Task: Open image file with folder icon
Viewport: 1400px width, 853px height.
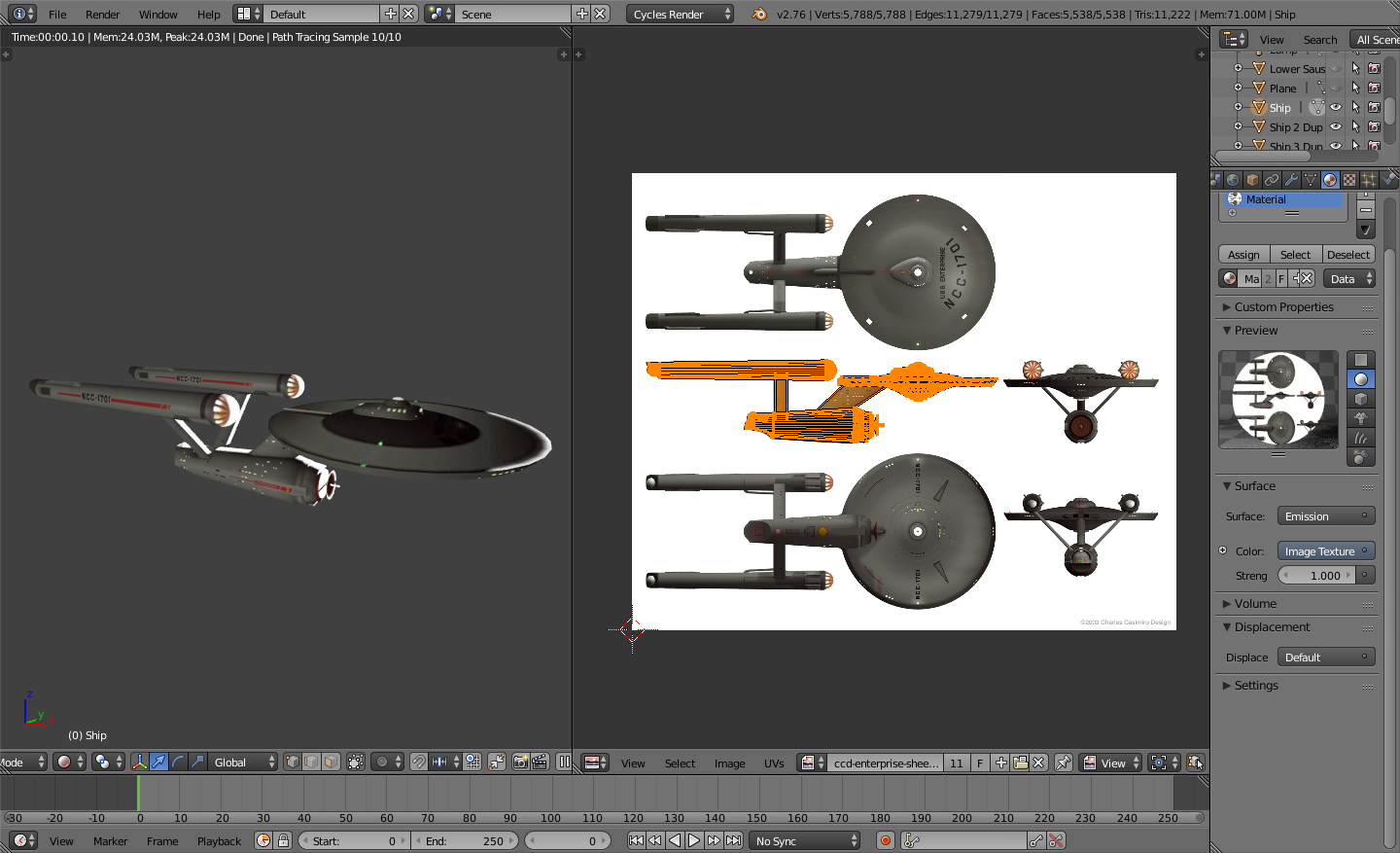Action: [x=1020, y=763]
